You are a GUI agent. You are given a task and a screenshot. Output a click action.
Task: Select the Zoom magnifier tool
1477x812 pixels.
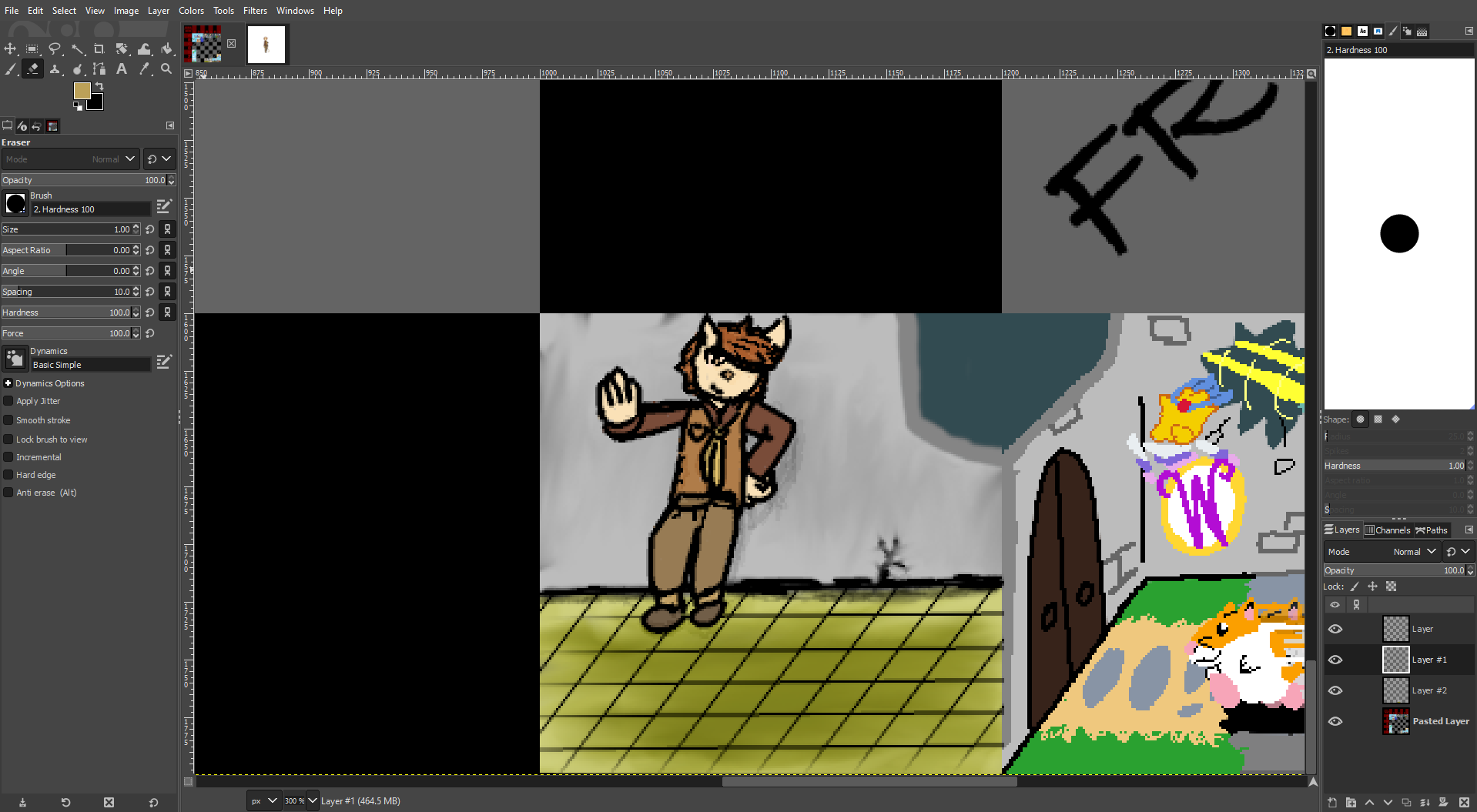pyautogui.click(x=166, y=69)
